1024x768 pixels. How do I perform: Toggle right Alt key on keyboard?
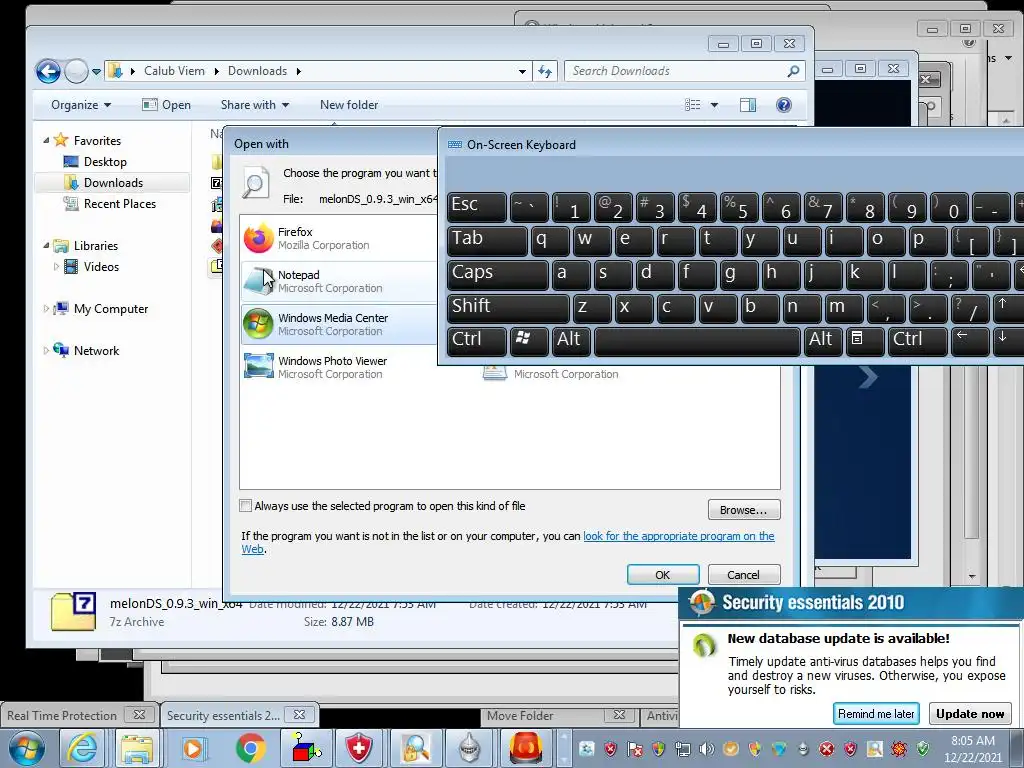pyautogui.click(x=823, y=340)
